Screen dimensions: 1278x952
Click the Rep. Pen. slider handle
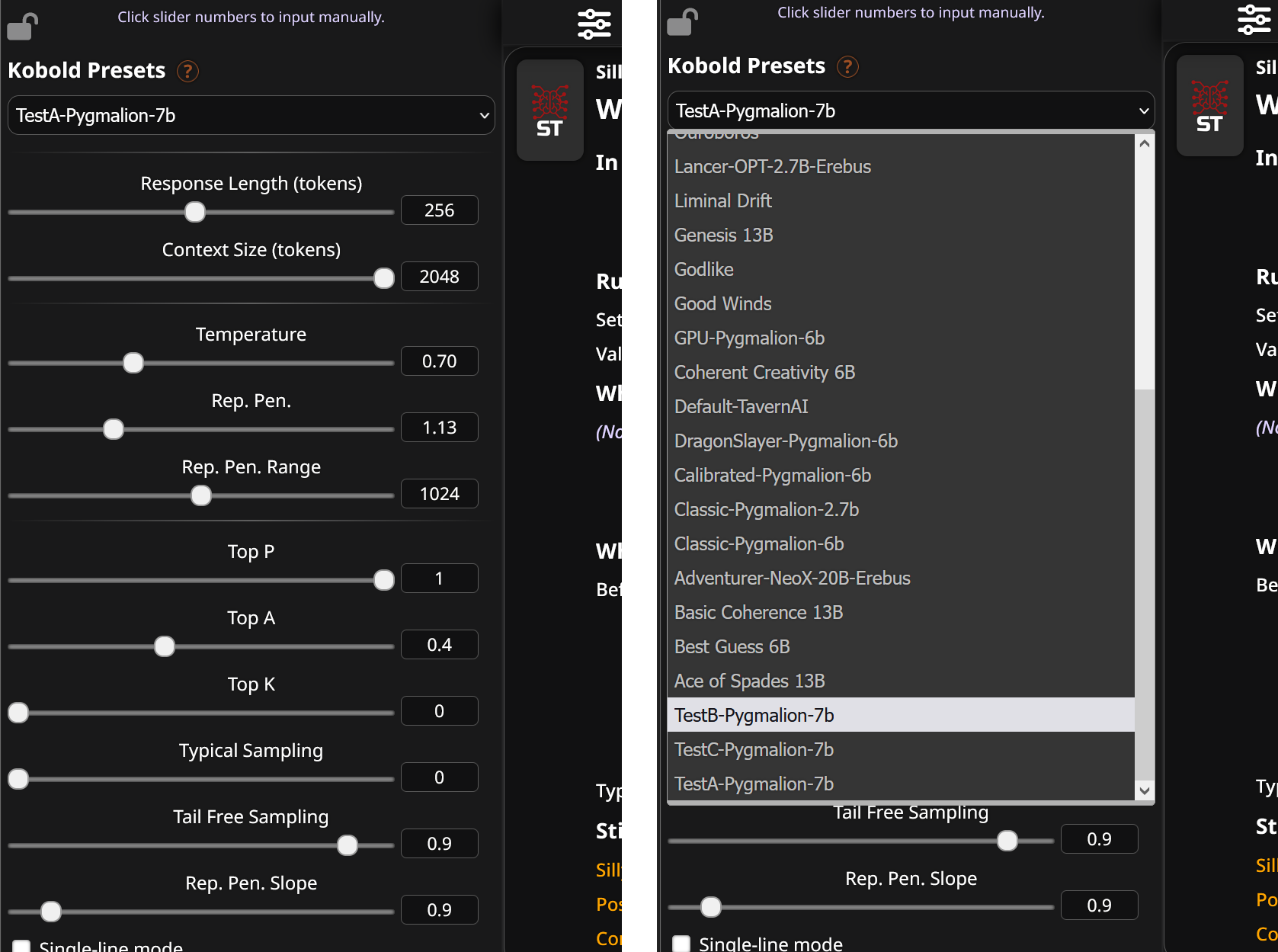[x=114, y=429]
